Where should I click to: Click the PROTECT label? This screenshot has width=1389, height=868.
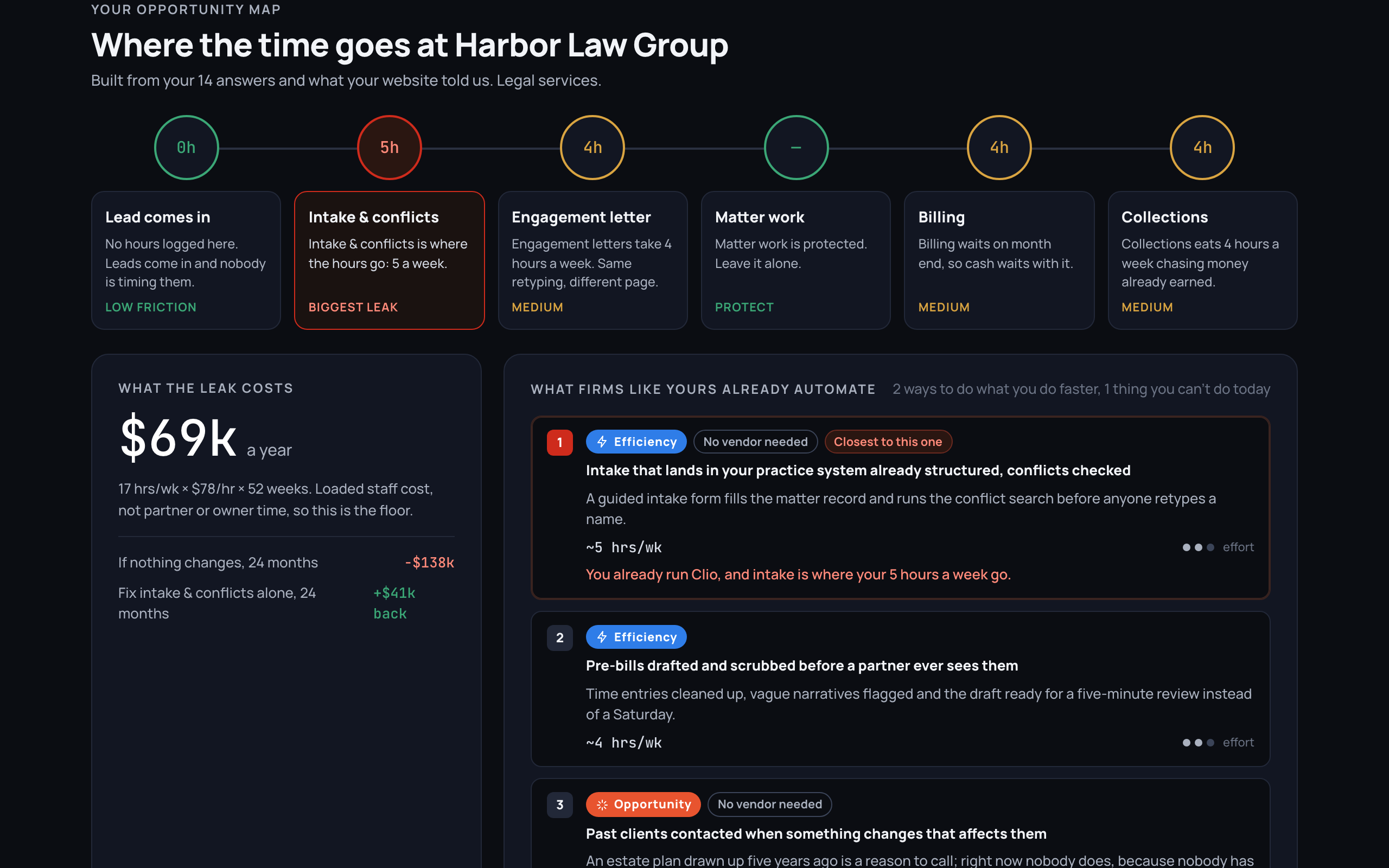pos(744,307)
